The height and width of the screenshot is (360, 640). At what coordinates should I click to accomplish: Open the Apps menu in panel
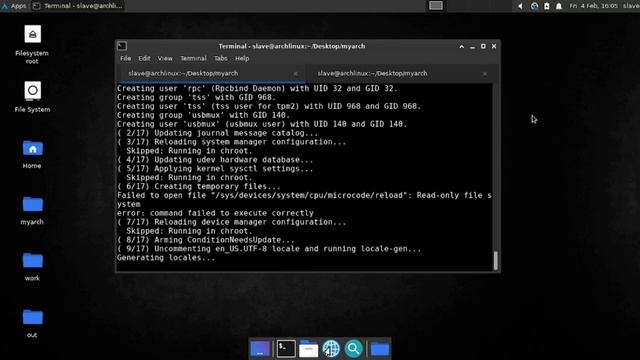click(14, 6)
